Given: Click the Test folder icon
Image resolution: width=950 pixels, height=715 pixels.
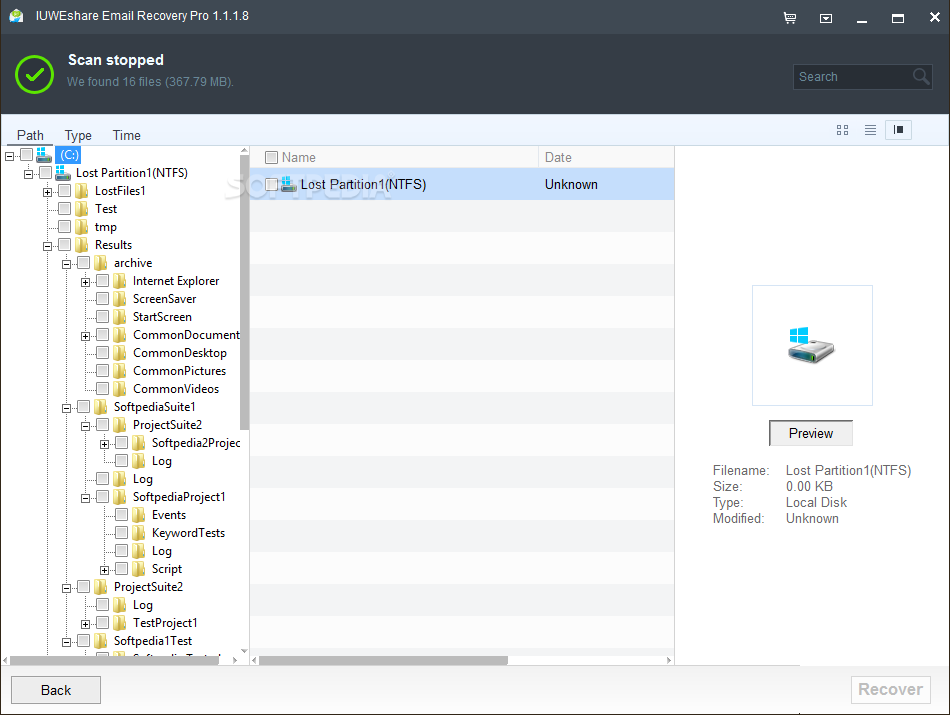Looking at the screenshot, I should [82, 209].
